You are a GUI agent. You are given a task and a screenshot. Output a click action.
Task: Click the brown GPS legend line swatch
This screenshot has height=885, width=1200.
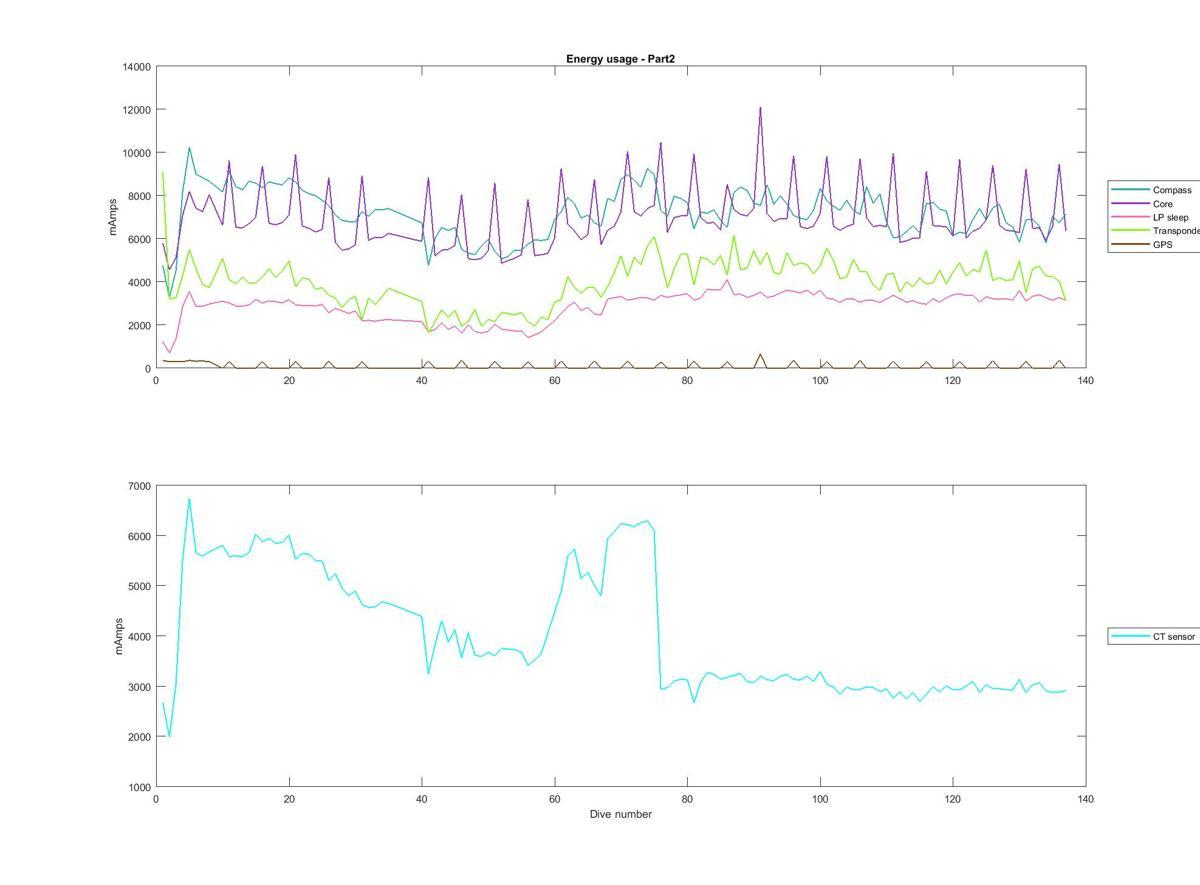1130,244
